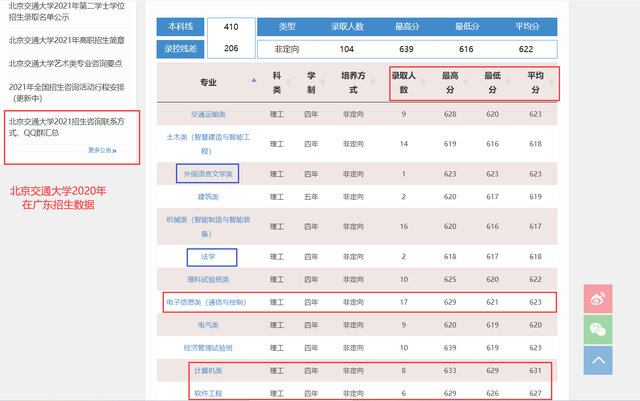Open 电子信息类（通信与控制）link

click(x=207, y=302)
